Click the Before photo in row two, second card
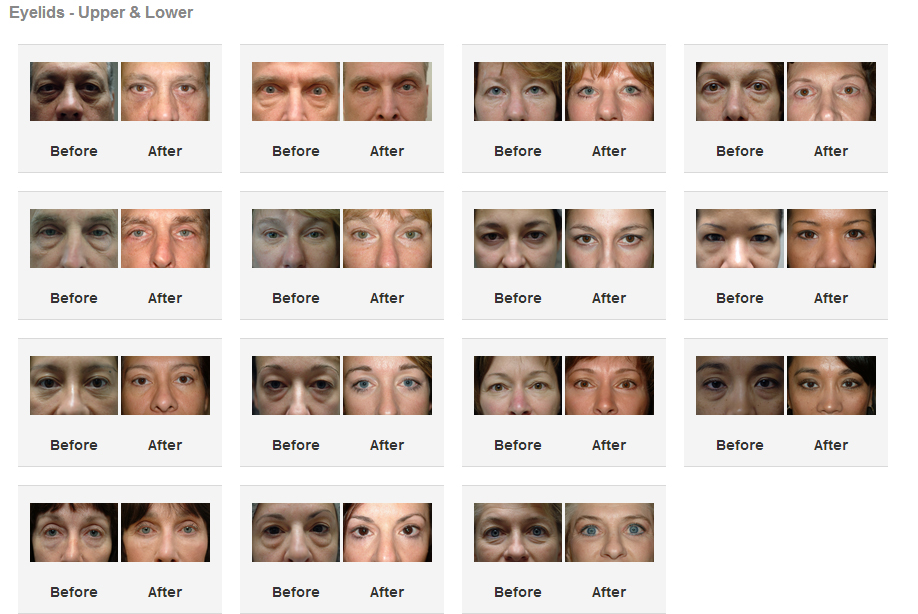Viewport: 918px width, 614px height. click(x=296, y=238)
